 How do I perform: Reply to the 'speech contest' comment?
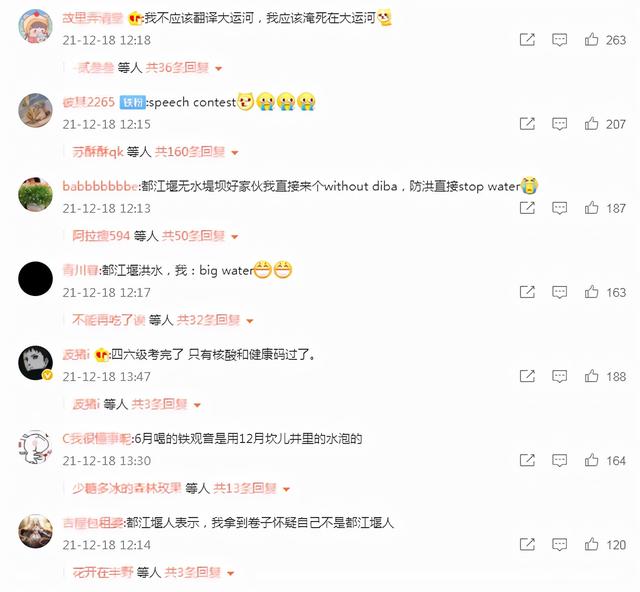(559, 124)
